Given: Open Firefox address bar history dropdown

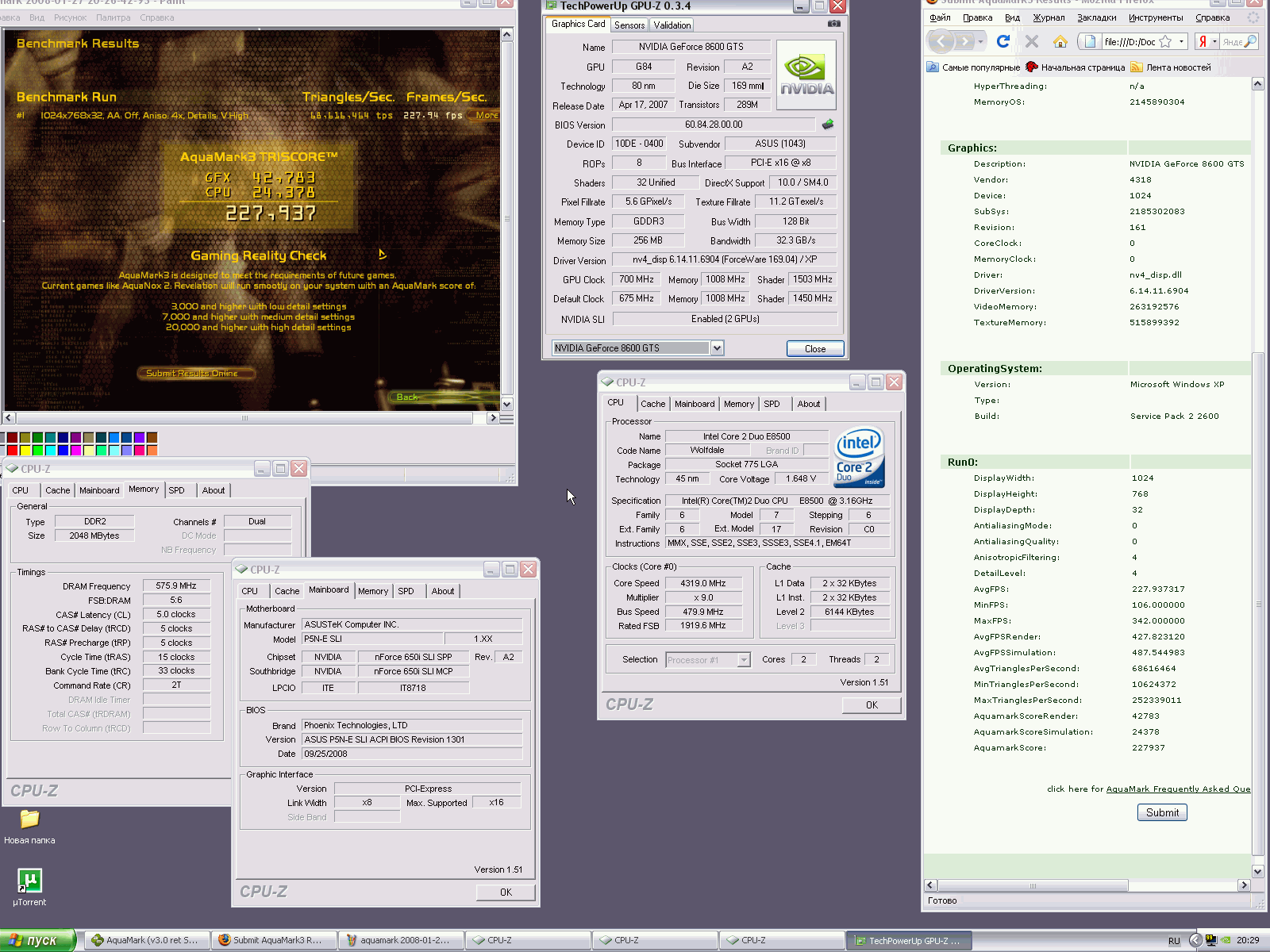Looking at the screenshot, I should tap(1181, 41).
